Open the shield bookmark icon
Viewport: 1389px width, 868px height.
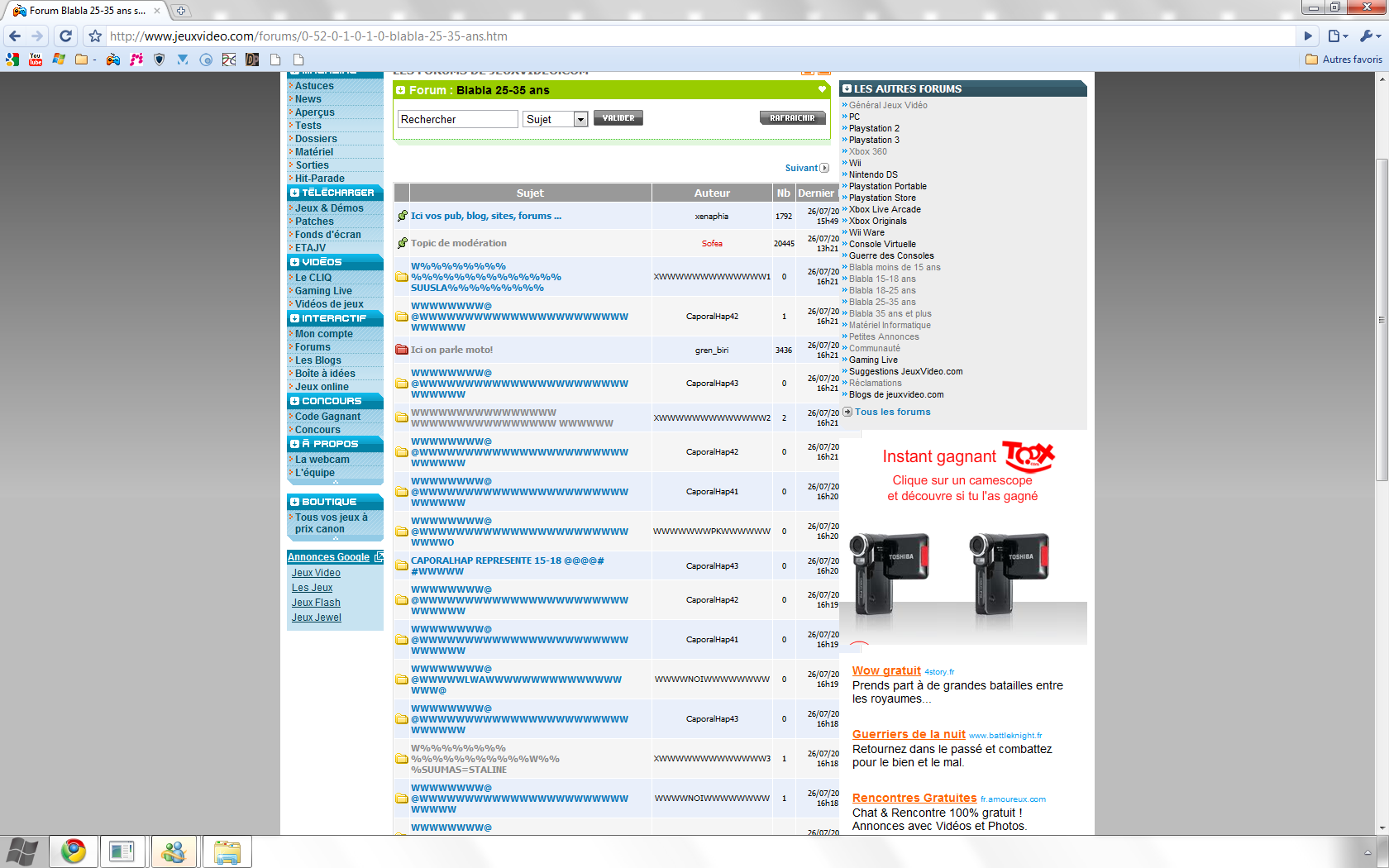click(x=160, y=60)
